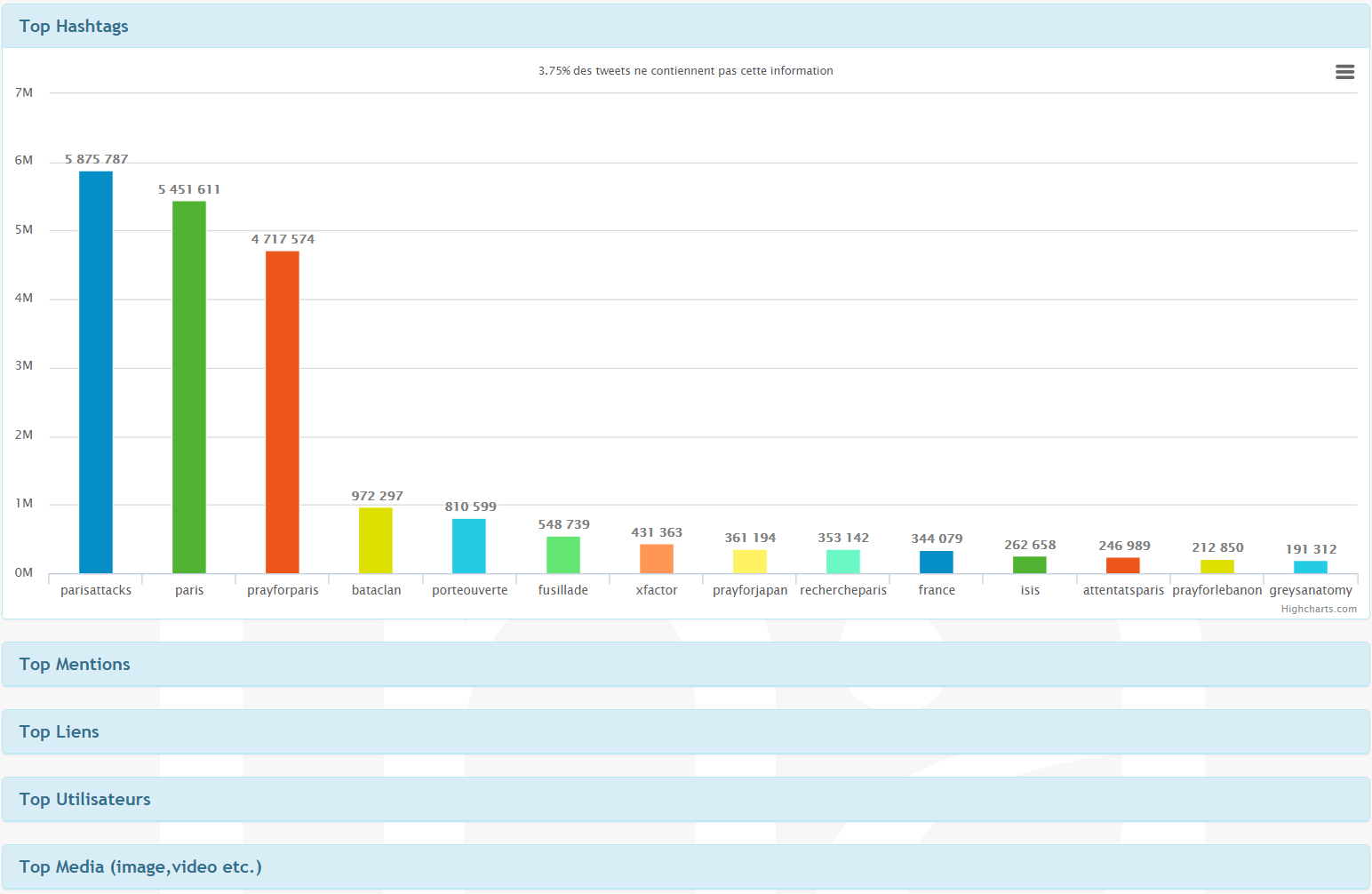This screenshot has height=894, width=1372.
Task: Click the value label 4 717 574
Action: (x=283, y=239)
